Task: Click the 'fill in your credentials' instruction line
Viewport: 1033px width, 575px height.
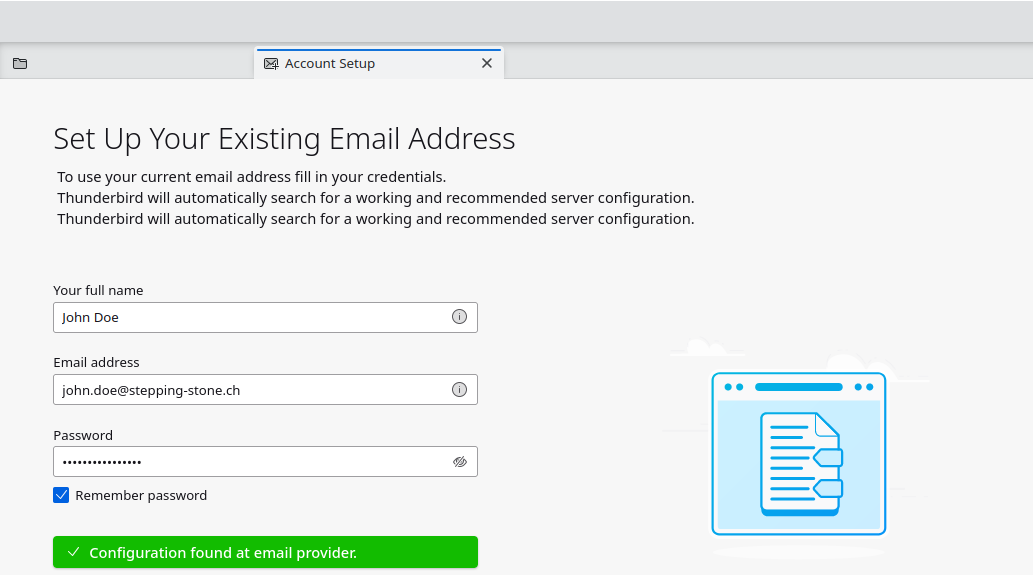Action: [x=251, y=177]
